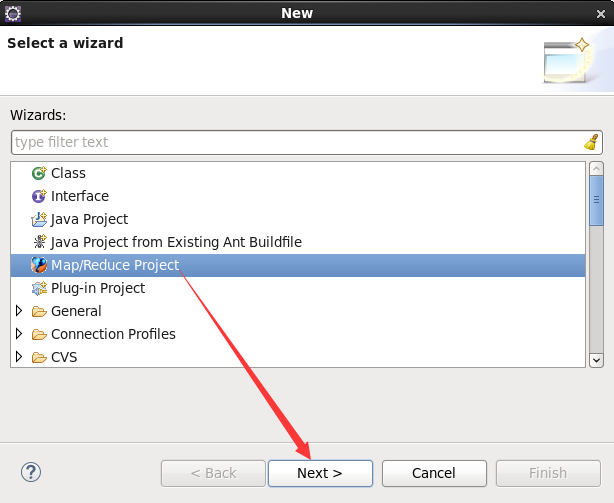Click the wizard list scrollbar thumb
Screen dimensions: 614x503
point(596,200)
